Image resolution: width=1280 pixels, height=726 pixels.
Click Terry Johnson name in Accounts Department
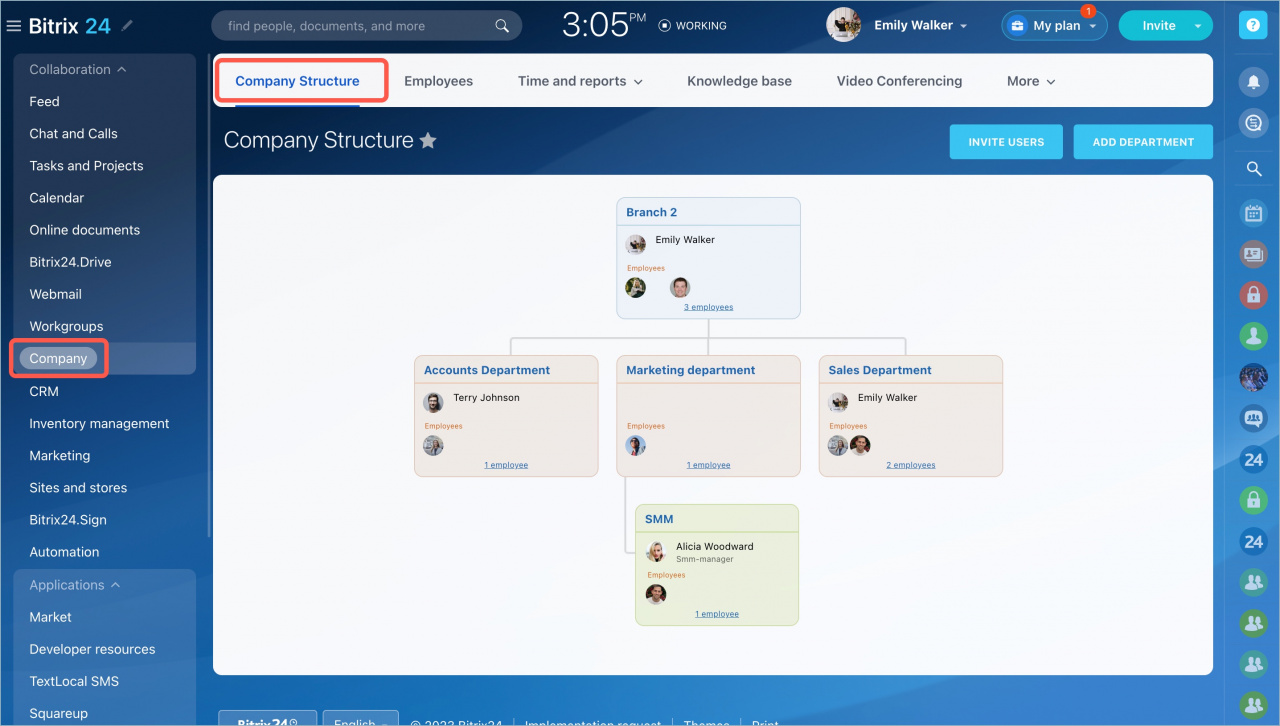pos(487,398)
